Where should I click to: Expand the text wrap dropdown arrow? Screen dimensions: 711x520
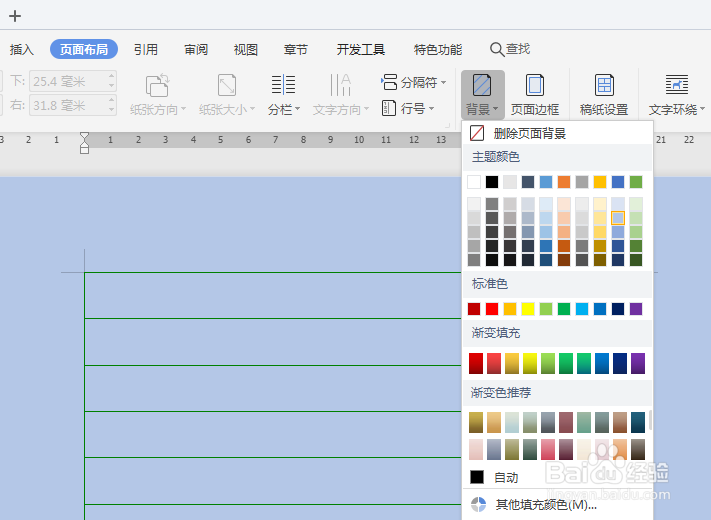pyautogui.click(x=702, y=109)
